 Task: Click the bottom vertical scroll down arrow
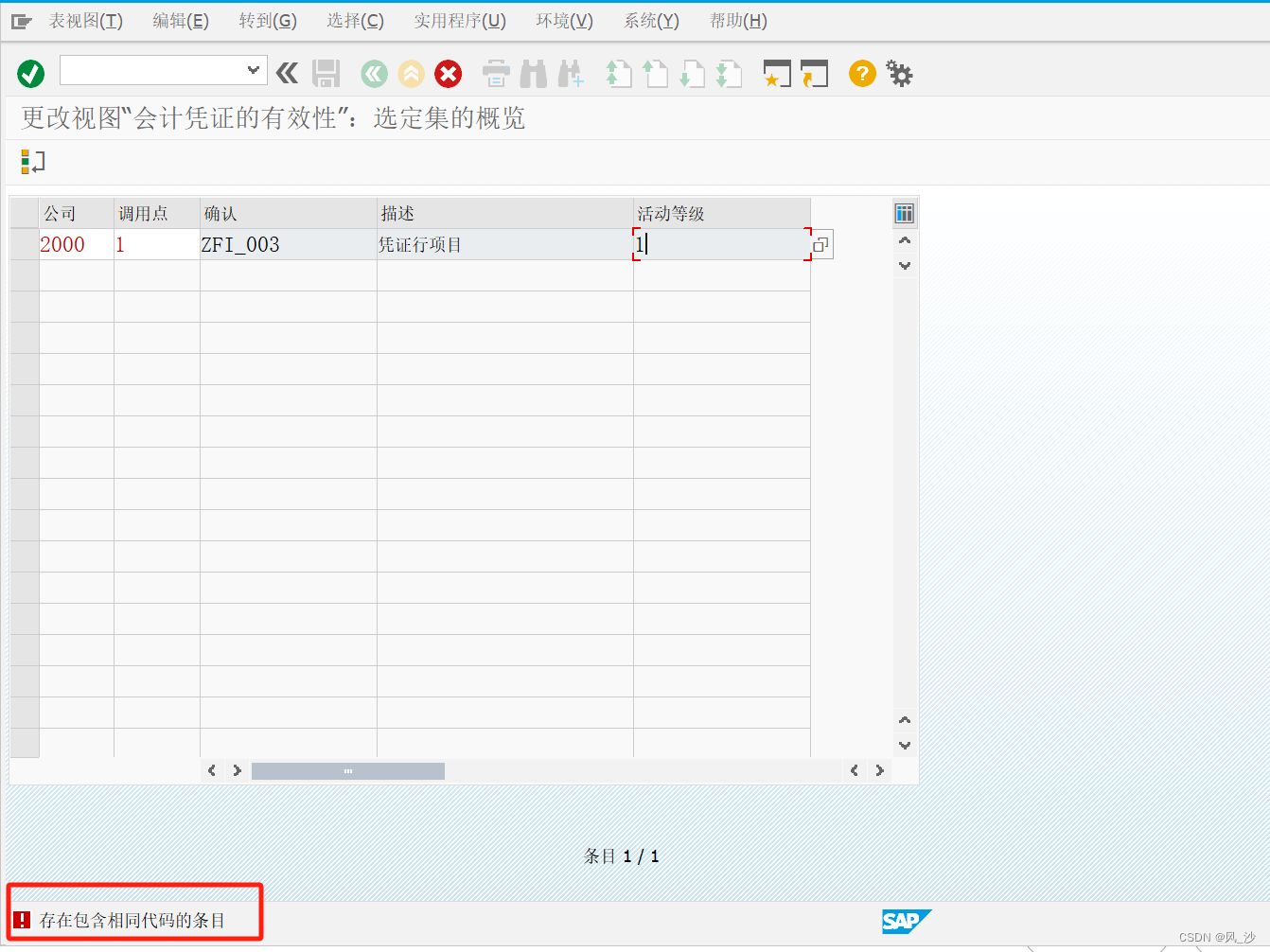[905, 746]
